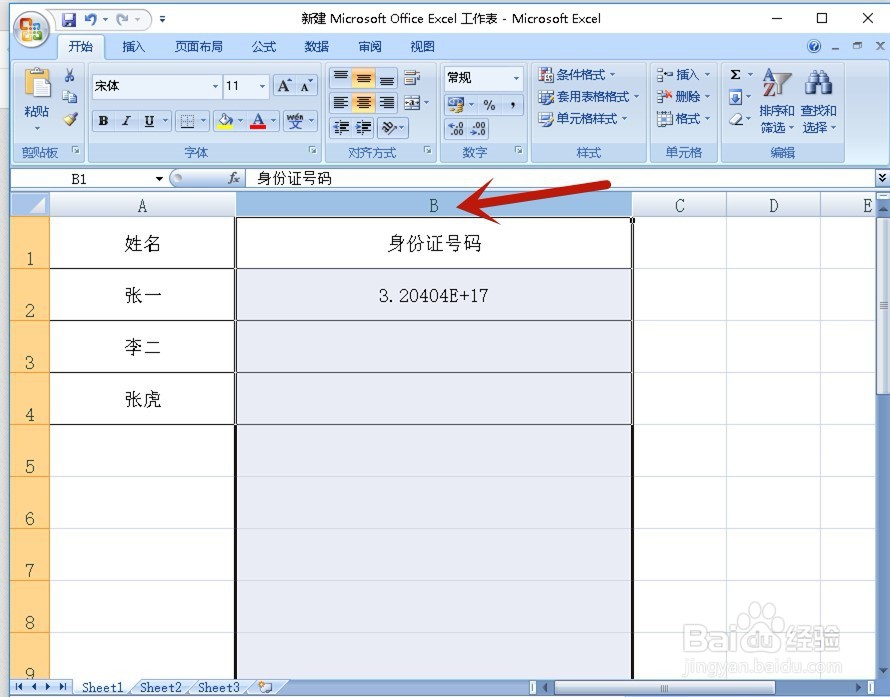Toggle Bold formatting on the selection

click(x=103, y=120)
